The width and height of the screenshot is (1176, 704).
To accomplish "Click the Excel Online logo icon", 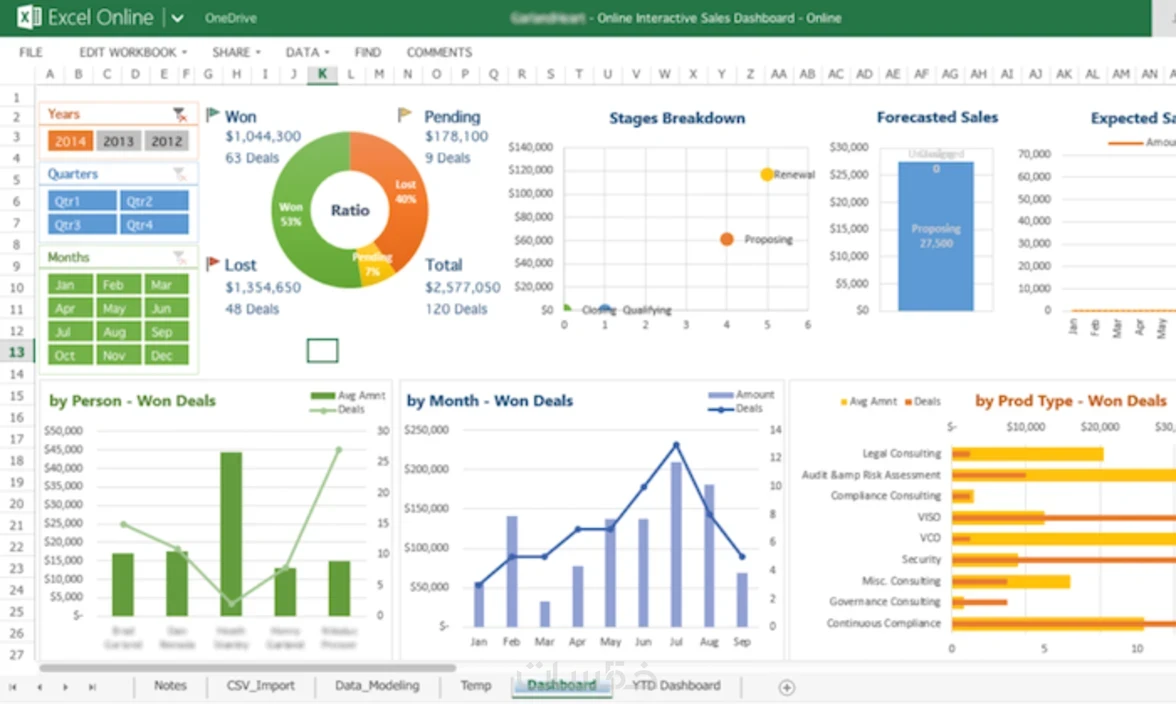I will pyautogui.click(x=28, y=16).
